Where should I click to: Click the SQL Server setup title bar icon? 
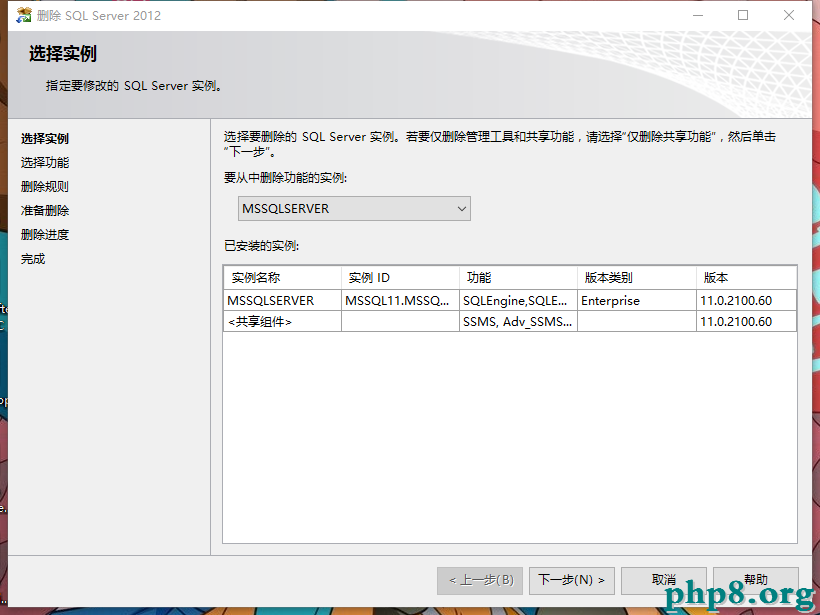click(x=24, y=15)
